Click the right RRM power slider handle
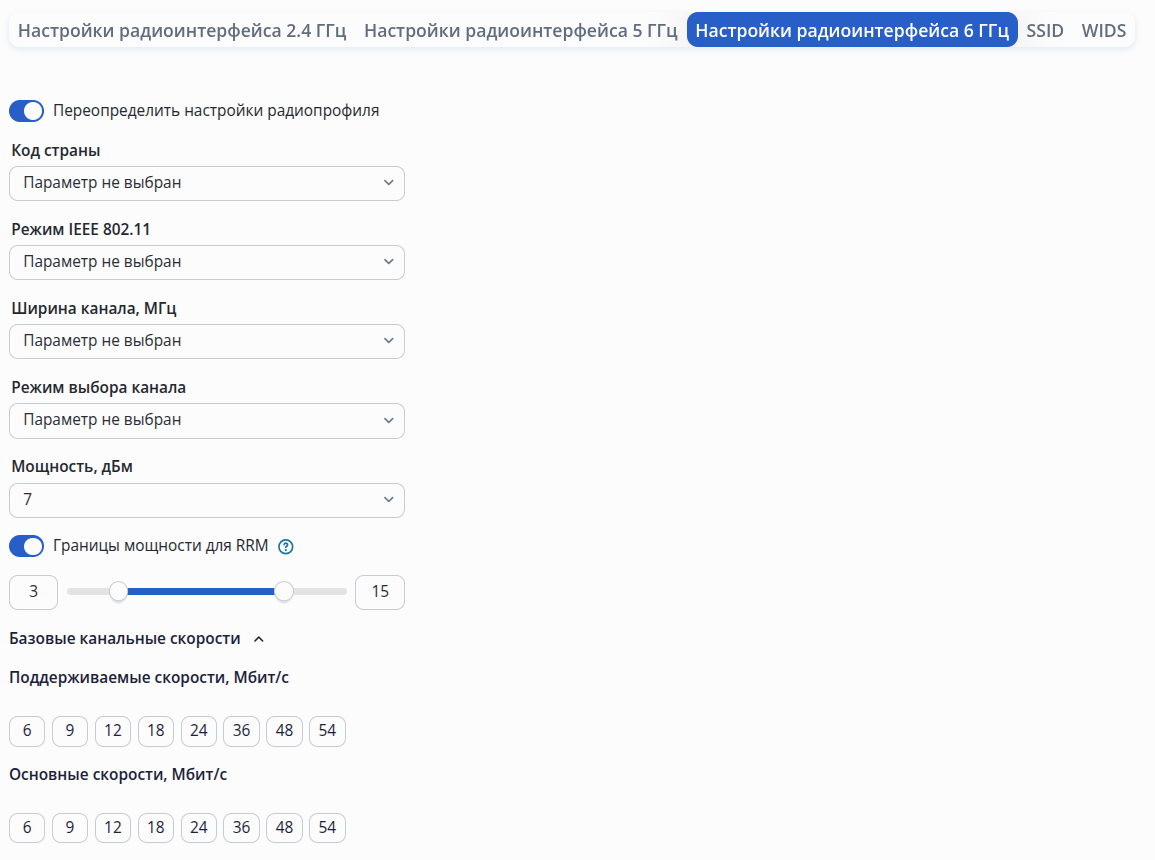This screenshot has width=1155, height=860. [284, 591]
